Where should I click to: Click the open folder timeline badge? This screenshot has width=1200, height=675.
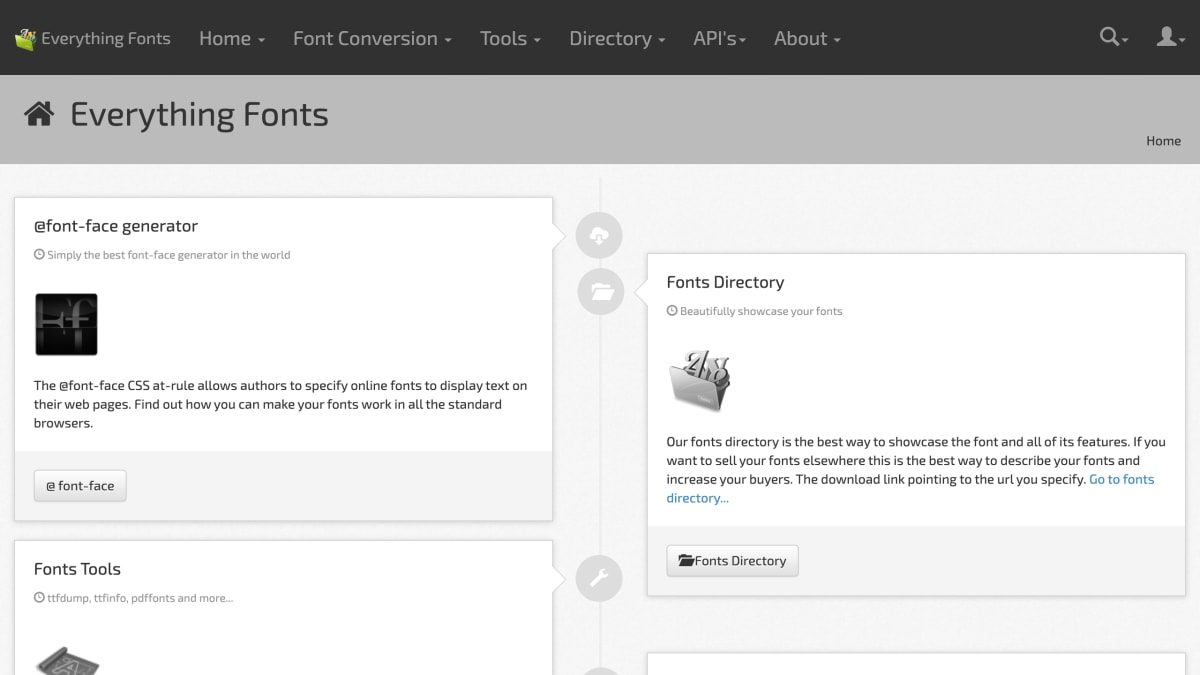(x=601, y=292)
